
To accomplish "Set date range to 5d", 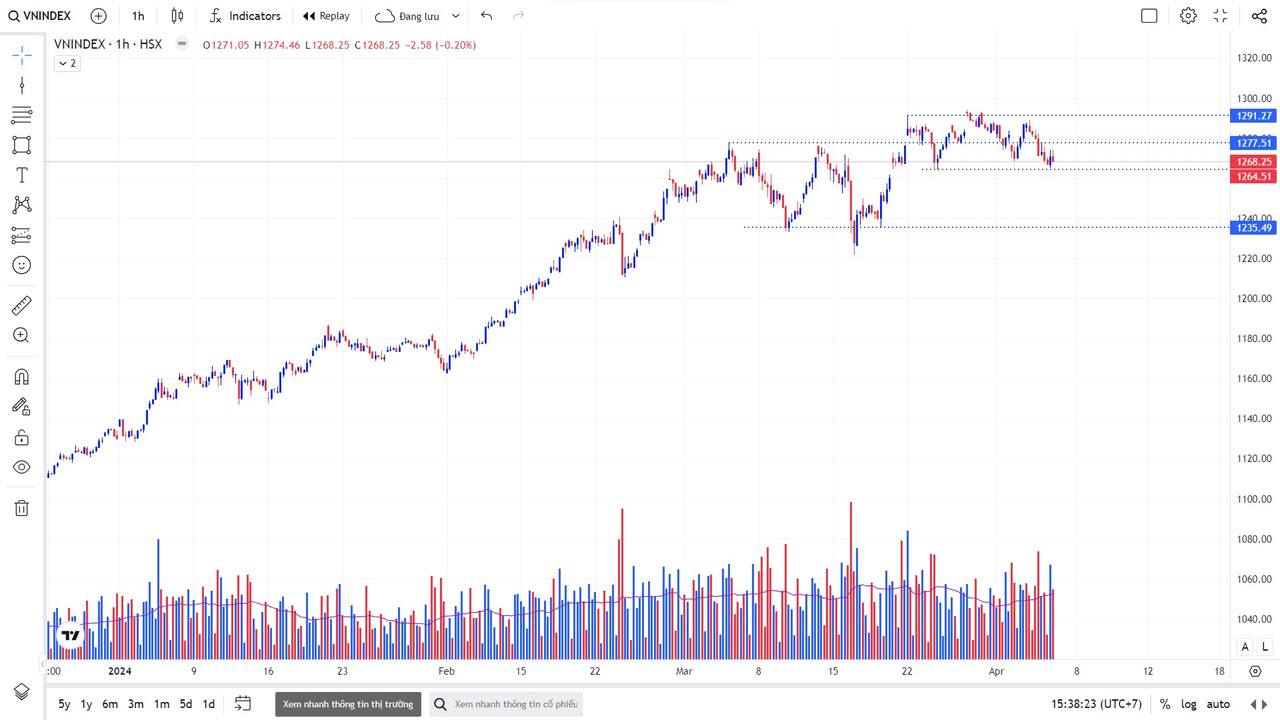I will 186,704.
